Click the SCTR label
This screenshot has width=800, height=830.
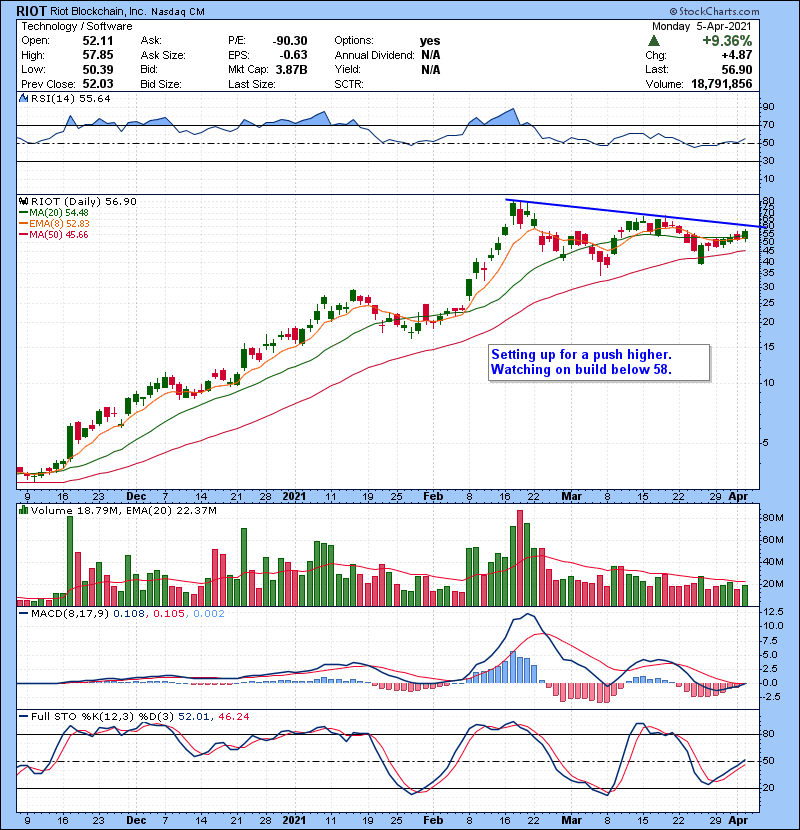[349, 84]
